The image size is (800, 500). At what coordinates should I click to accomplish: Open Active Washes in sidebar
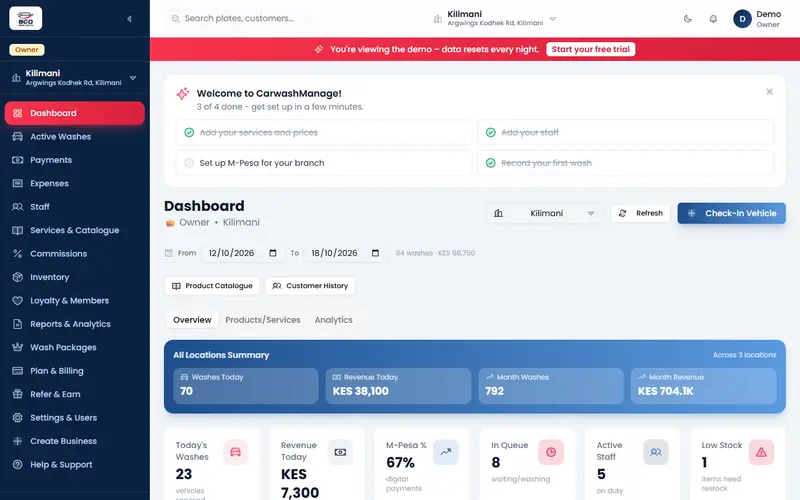click(74, 137)
